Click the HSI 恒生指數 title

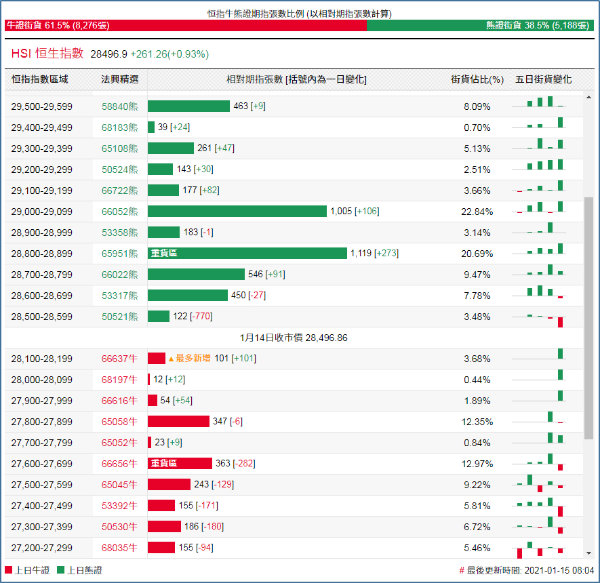pos(47,53)
